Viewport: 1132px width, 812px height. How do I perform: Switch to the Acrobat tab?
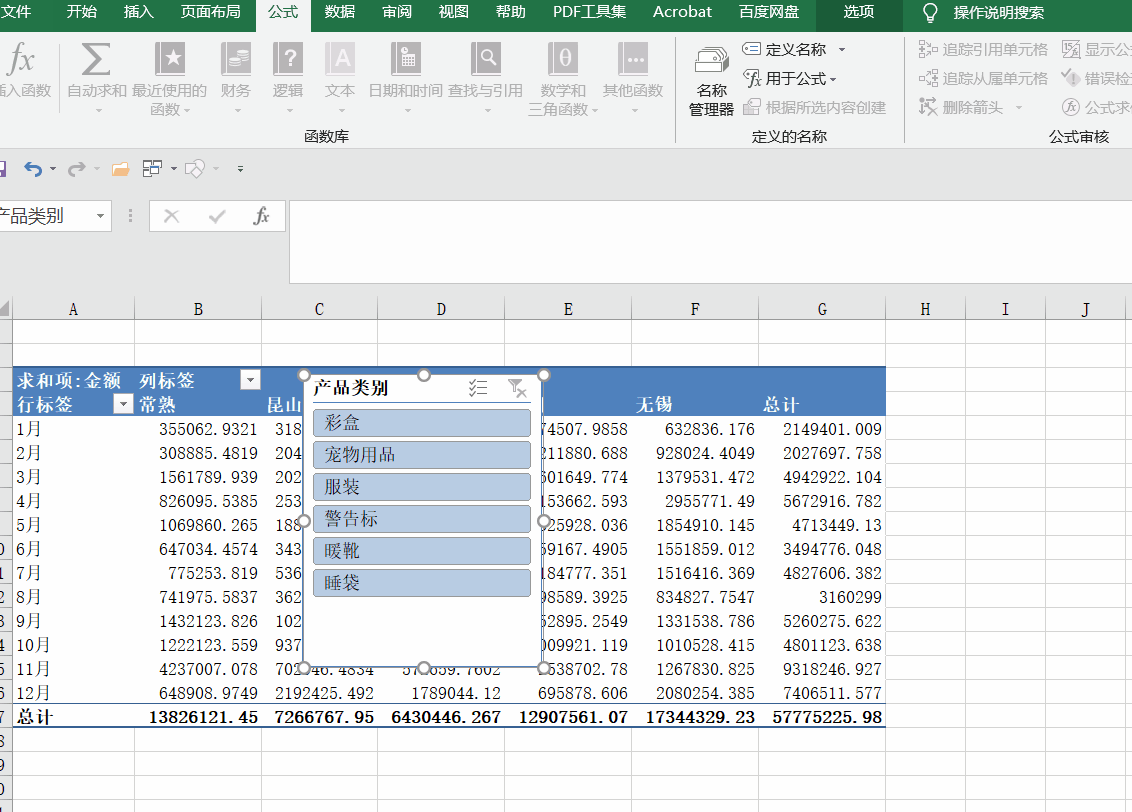(682, 12)
